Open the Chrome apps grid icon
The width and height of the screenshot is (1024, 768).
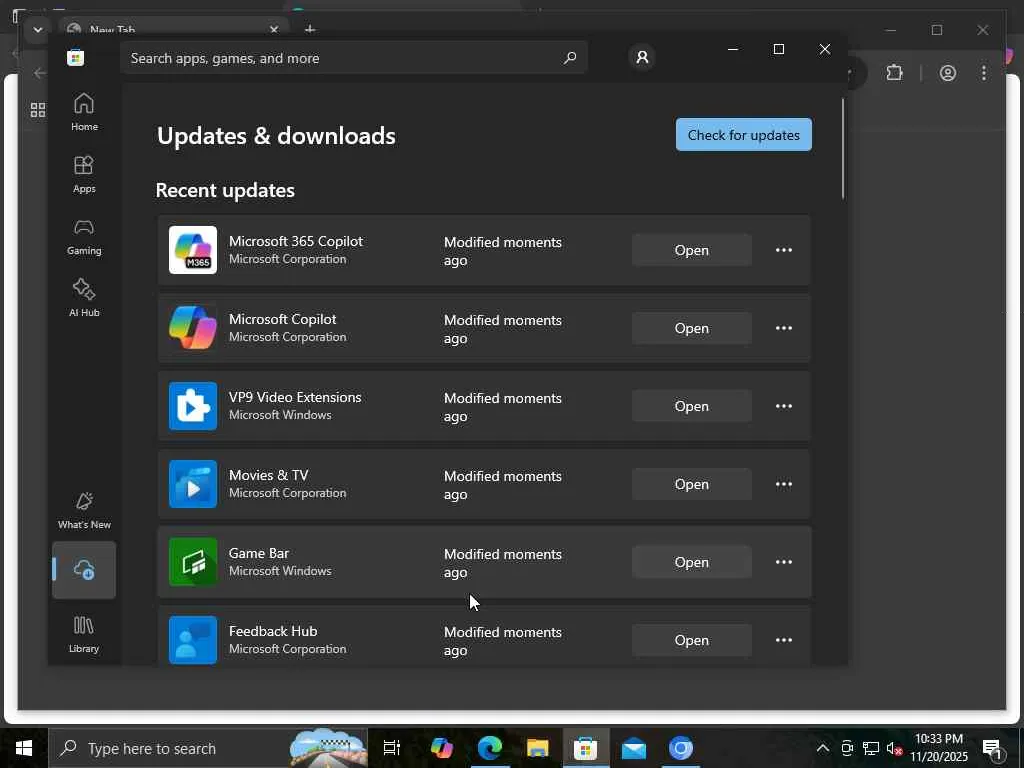coord(38,110)
